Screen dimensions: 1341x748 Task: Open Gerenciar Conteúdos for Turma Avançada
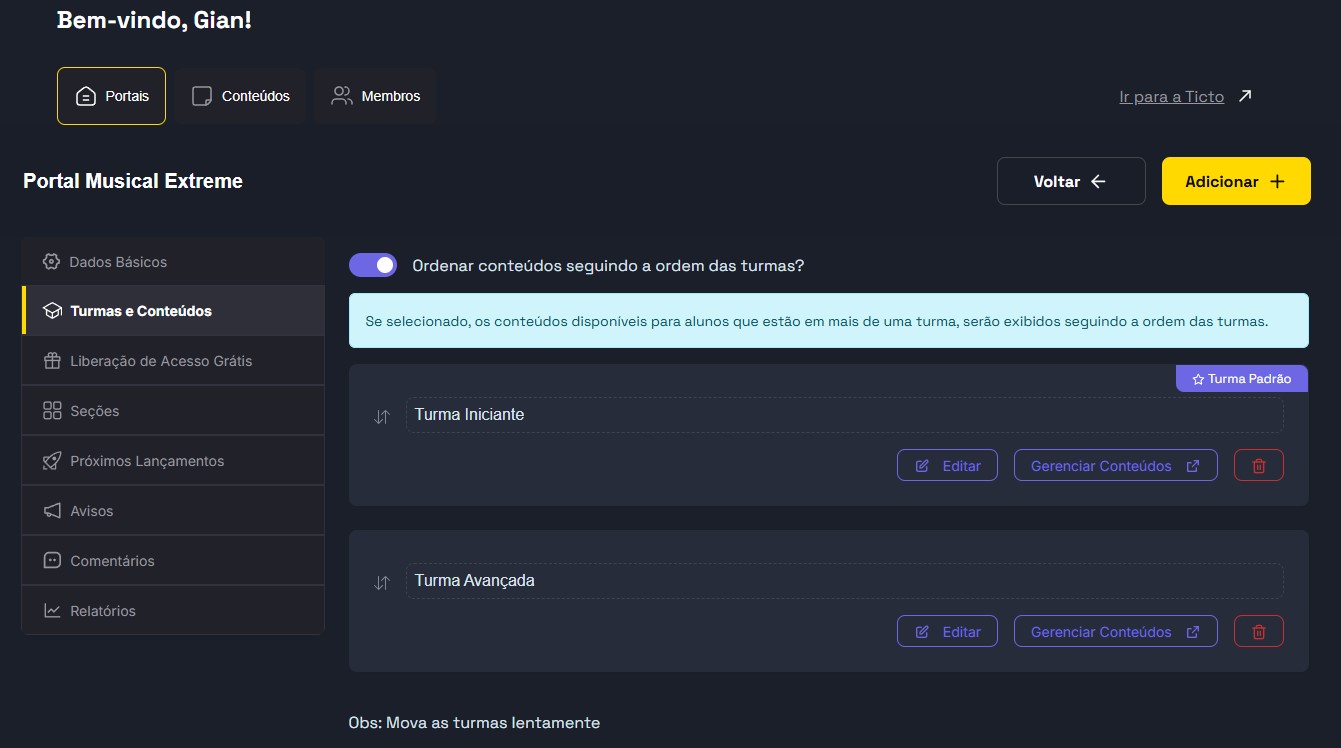1115,631
